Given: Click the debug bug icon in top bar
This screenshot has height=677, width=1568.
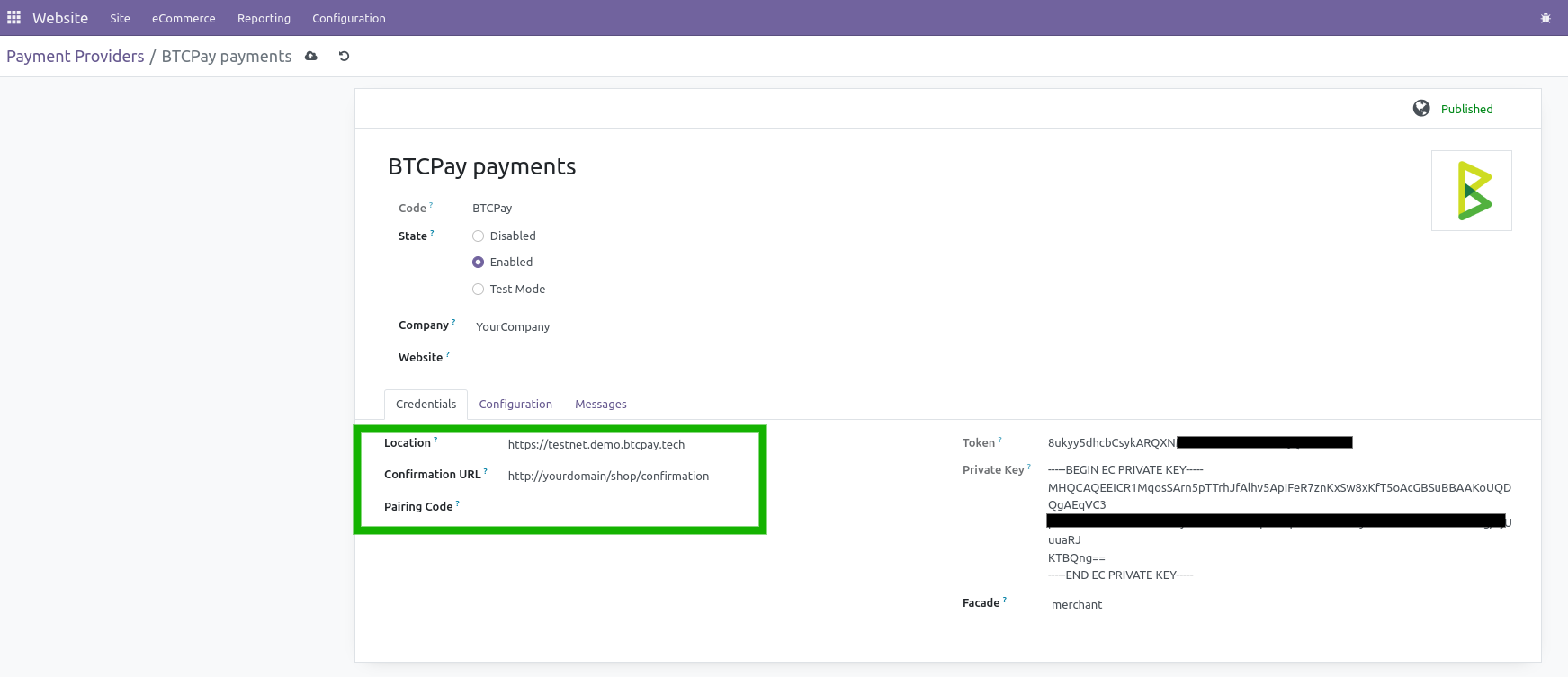Looking at the screenshot, I should click(x=1546, y=18).
